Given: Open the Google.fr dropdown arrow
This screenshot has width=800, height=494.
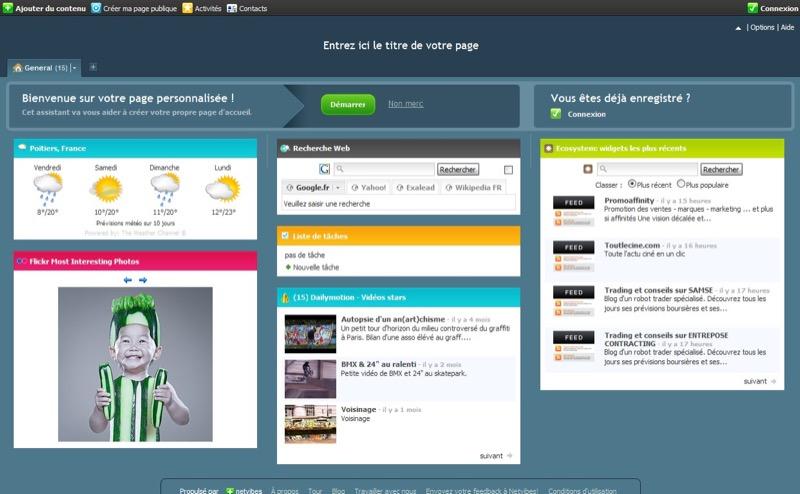Looking at the screenshot, I should point(338,188).
